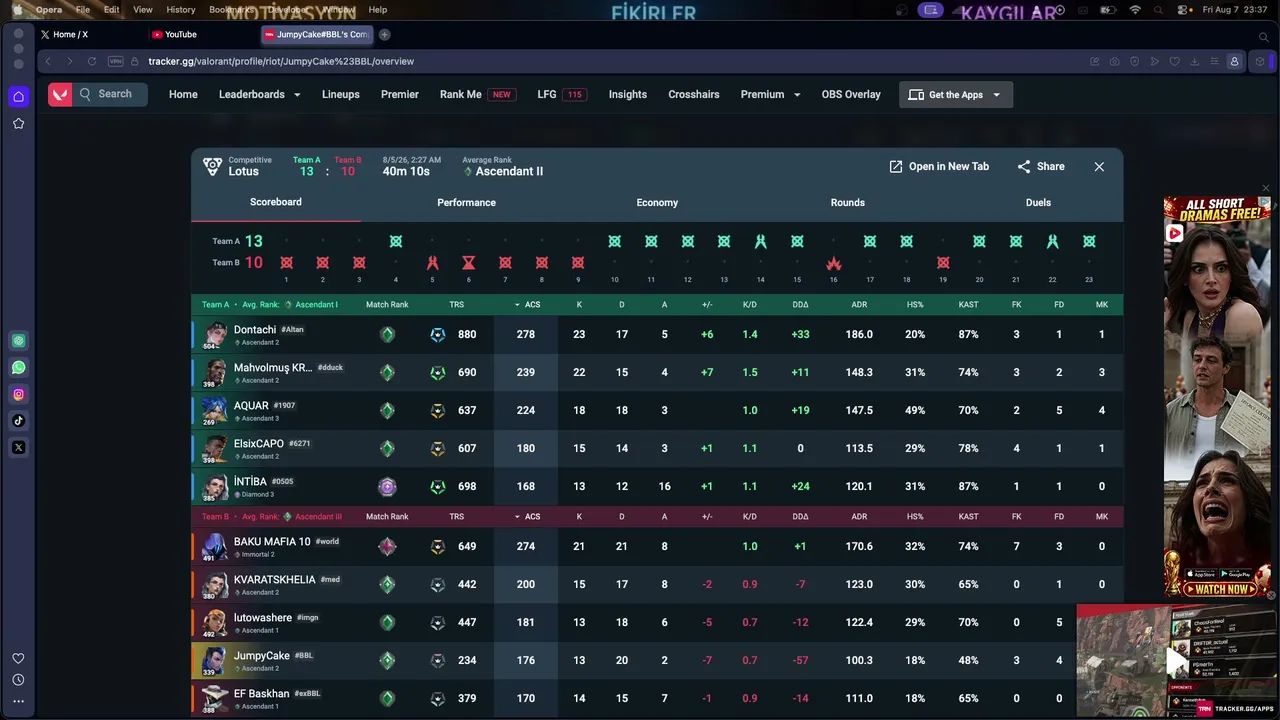The image size is (1280, 720).
Task: Sort Team B by ACS column
Action: [527, 517]
